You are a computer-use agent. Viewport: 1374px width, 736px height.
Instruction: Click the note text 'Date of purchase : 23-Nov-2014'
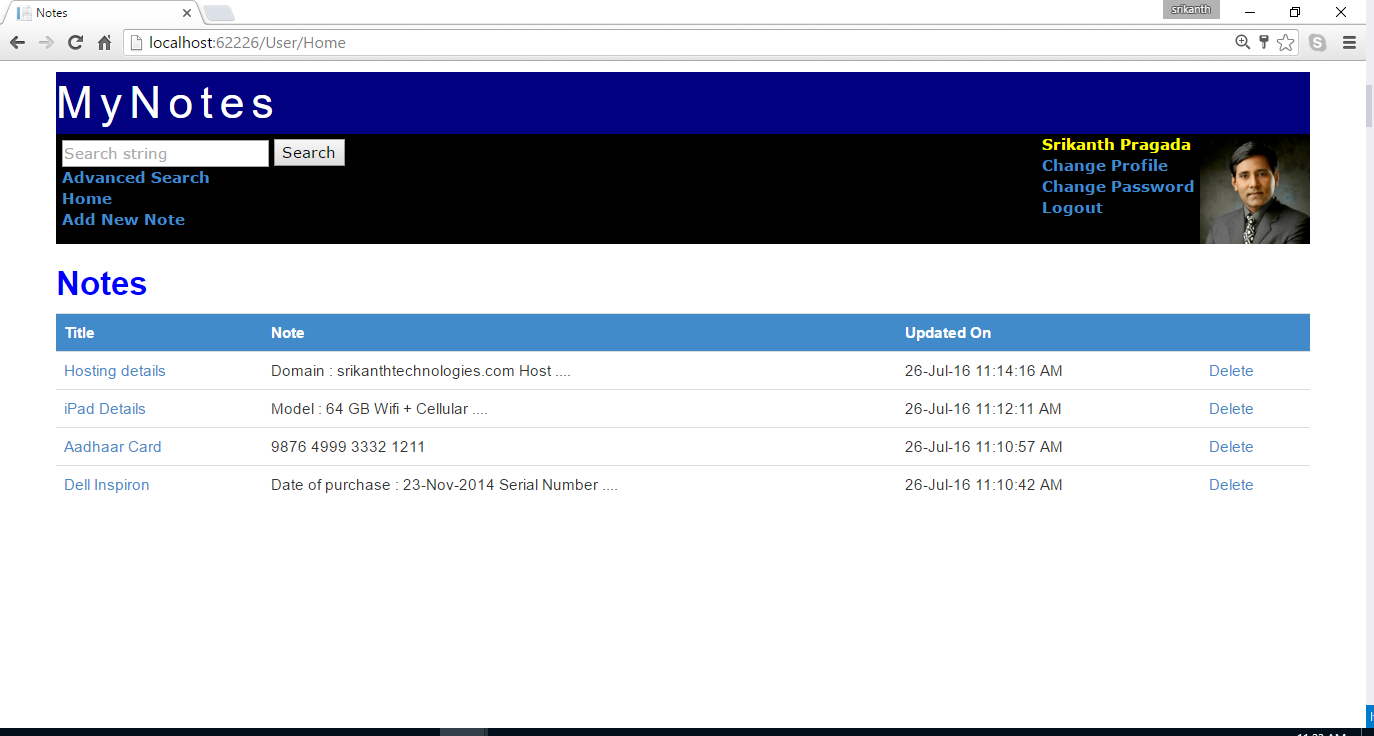(444, 485)
